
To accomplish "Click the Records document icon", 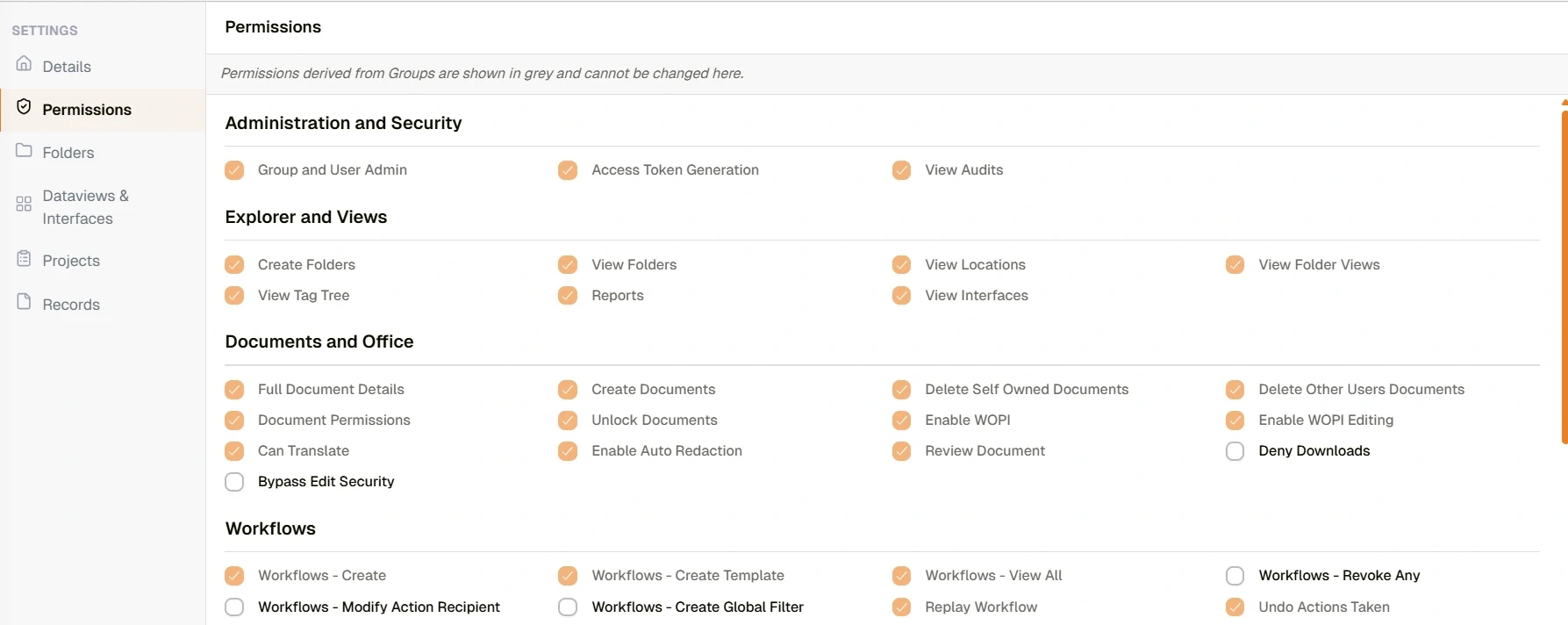I will [x=24, y=302].
